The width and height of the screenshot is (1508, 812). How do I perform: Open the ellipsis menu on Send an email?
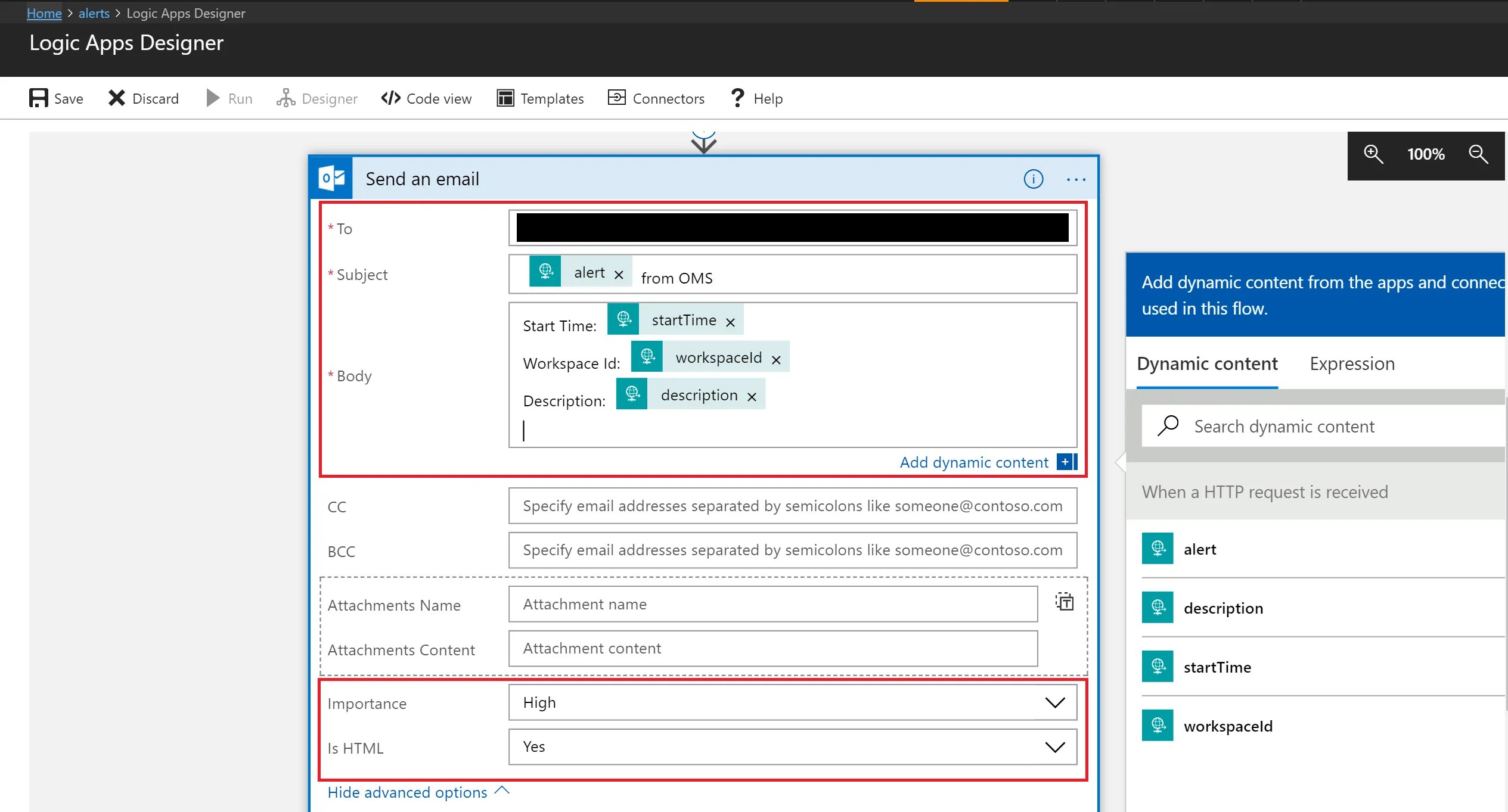pyautogui.click(x=1076, y=179)
